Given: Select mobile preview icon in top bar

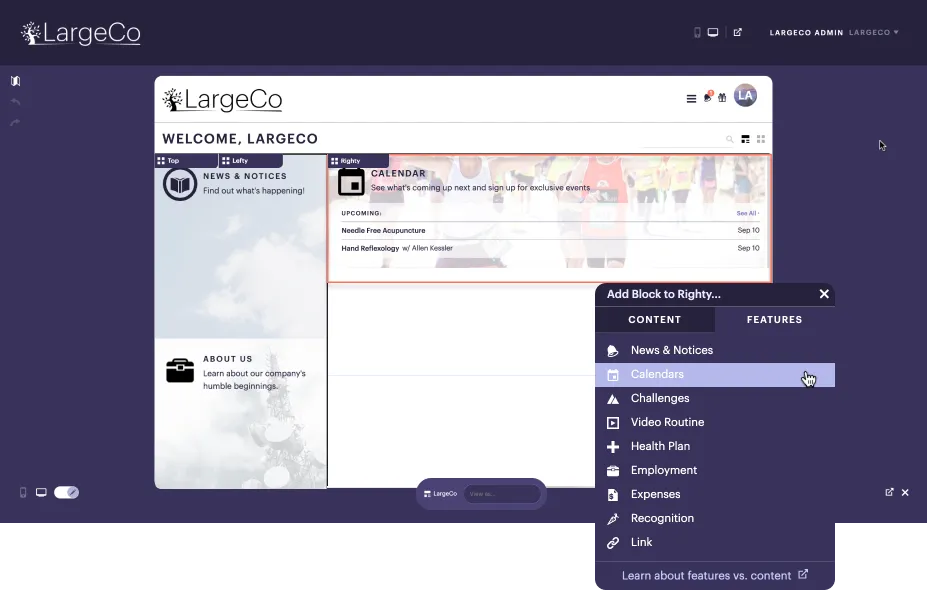Looking at the screenshot, I should (697, 33).
